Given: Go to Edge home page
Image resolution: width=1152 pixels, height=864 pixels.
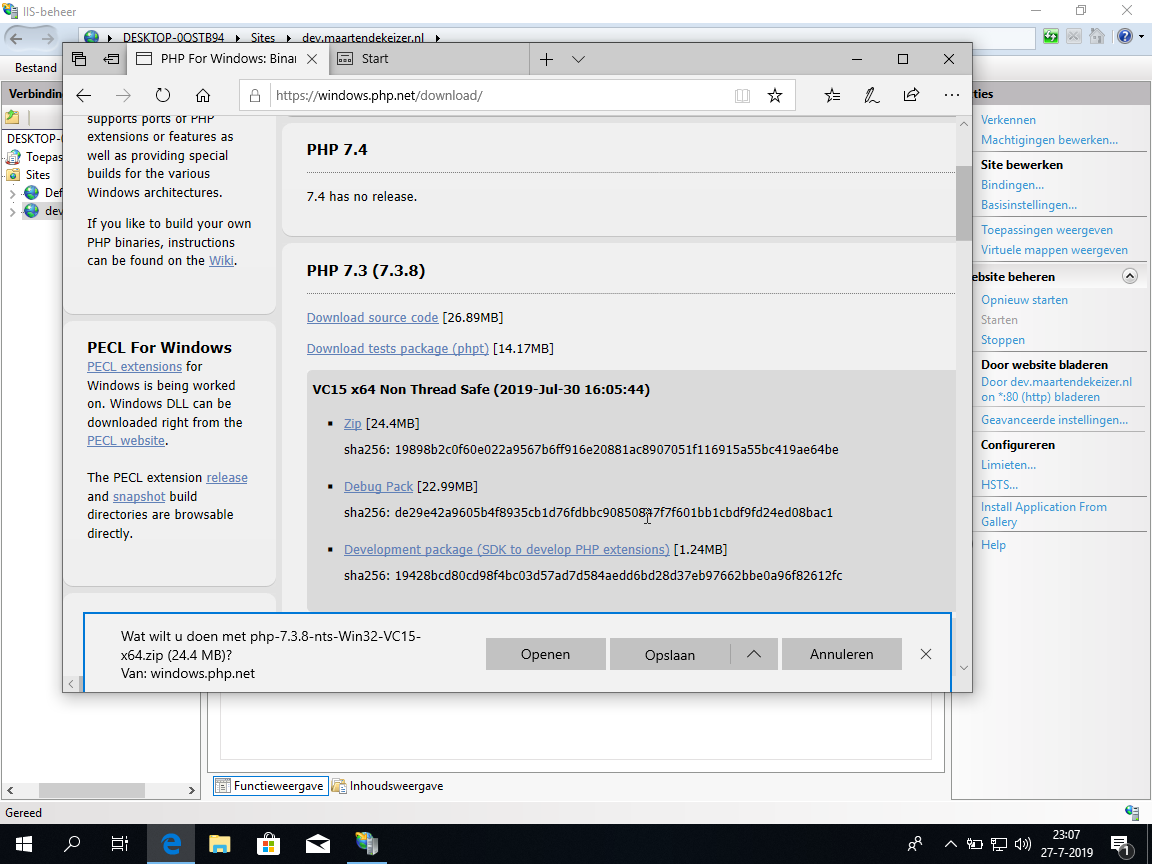Looking at the screenshot, I should click(203, 96).
